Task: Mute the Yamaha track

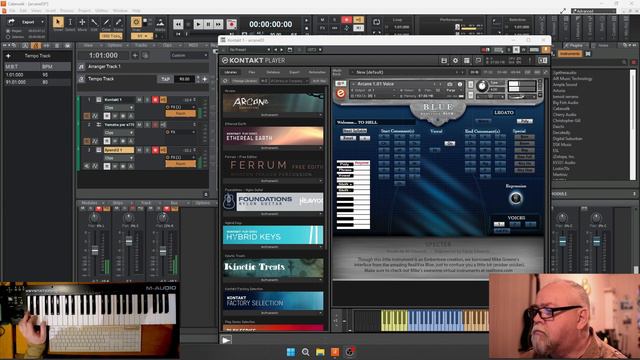Action: [x=139, y=124]
